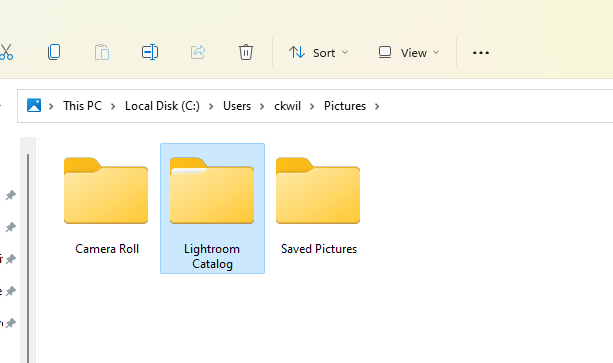Click the Share arrow icon
The height and width of the screenshot is (363, 613).
point(198,52)
